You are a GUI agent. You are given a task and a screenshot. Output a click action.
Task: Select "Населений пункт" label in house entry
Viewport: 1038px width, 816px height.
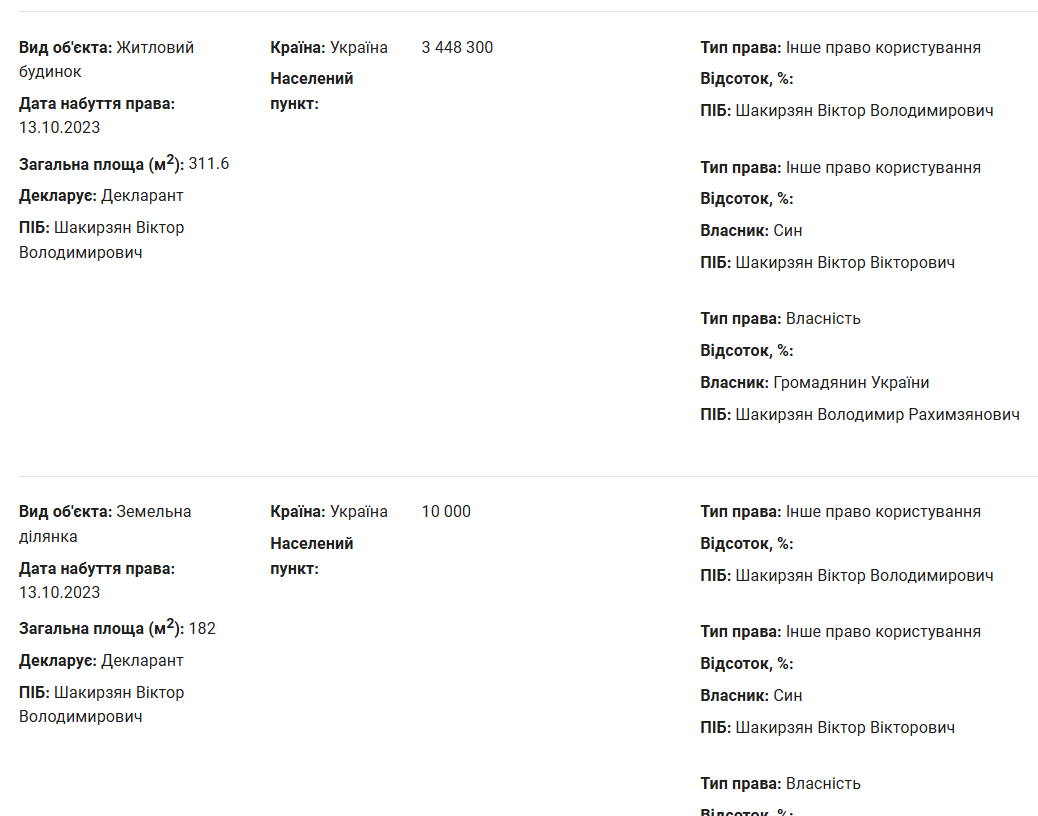pos(311,91)
